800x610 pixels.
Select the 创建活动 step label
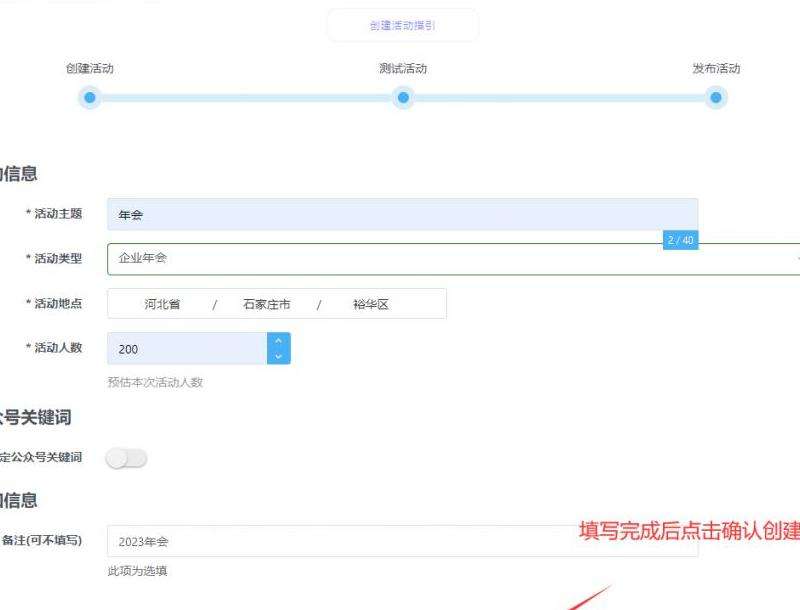pyautogui.click(x=90, y=69)
